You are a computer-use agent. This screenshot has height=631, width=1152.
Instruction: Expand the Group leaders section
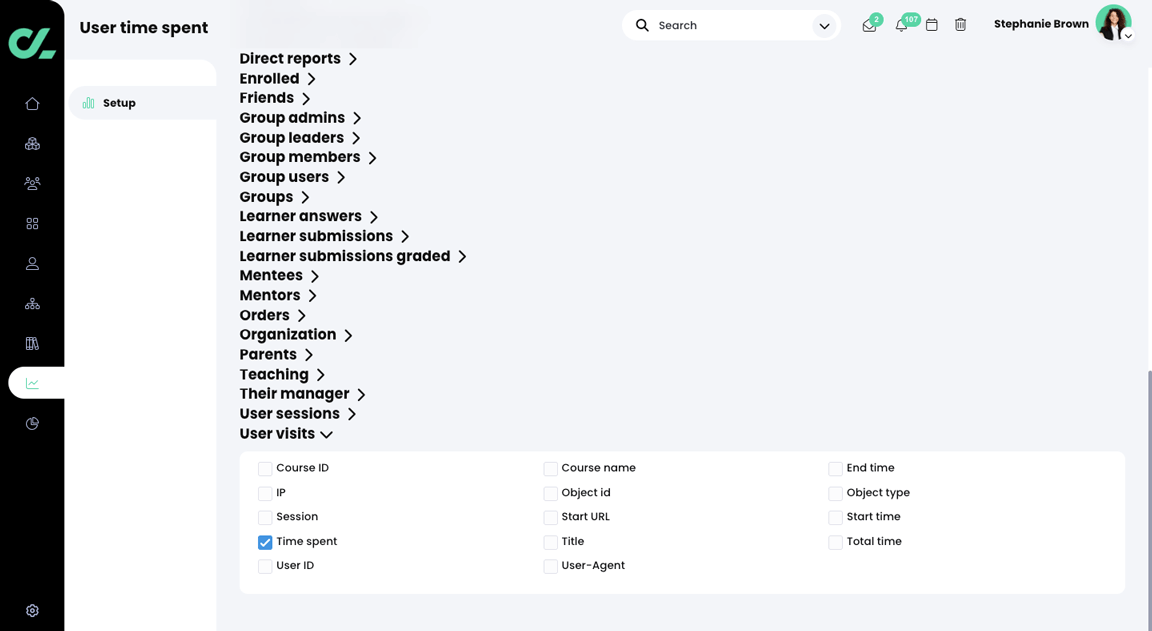tap(300, 137)
